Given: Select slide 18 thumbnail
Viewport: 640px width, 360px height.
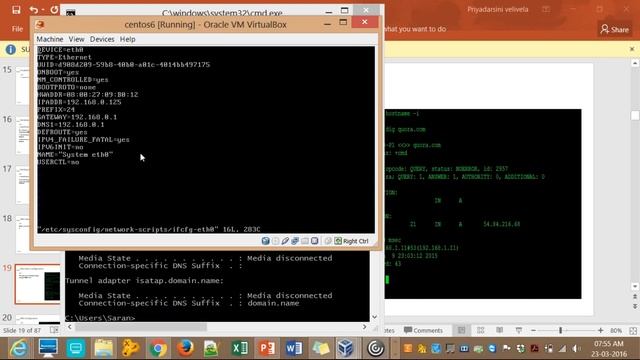Looking at the screenshot, I should tap(22, 235).
